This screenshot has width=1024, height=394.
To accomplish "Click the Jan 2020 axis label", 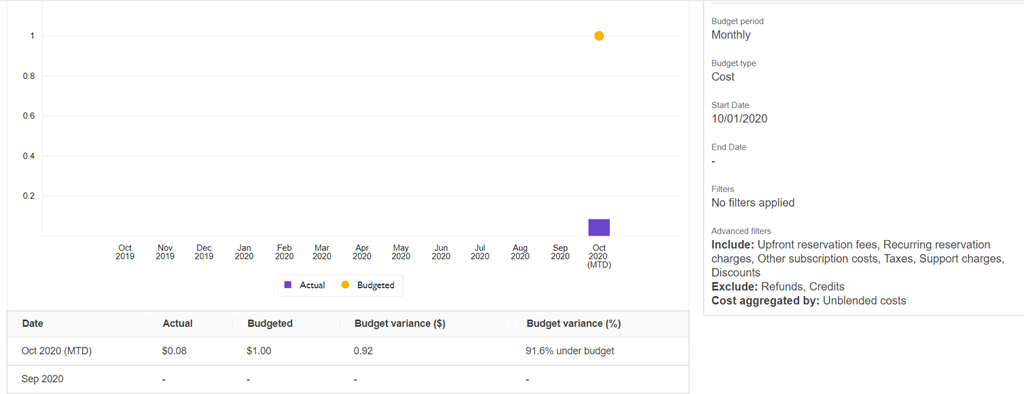I will tap(244, 252).
